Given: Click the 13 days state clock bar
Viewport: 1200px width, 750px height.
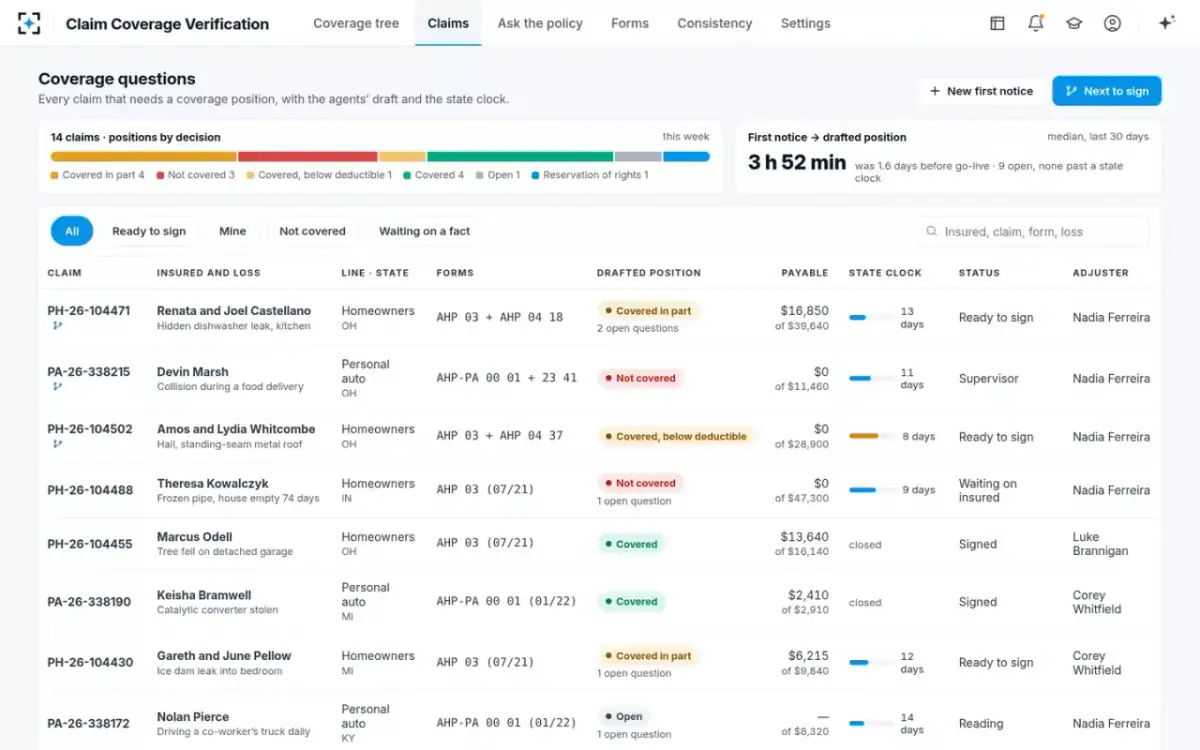Looking at the screenshot, I should point(870,318).
